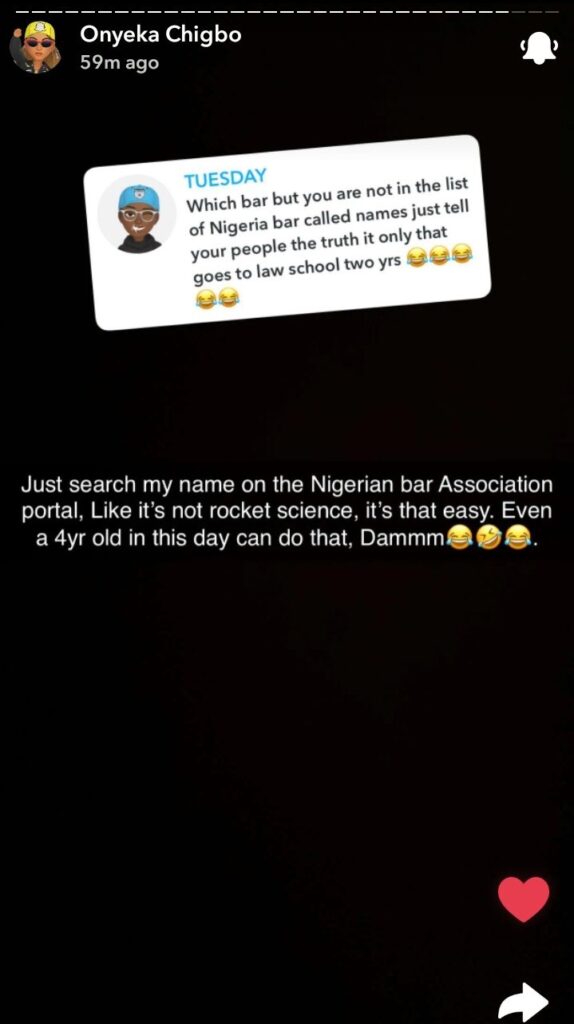Select the first story progress segment
This screenshot has height=1024, width=574.
click(22, 12)
